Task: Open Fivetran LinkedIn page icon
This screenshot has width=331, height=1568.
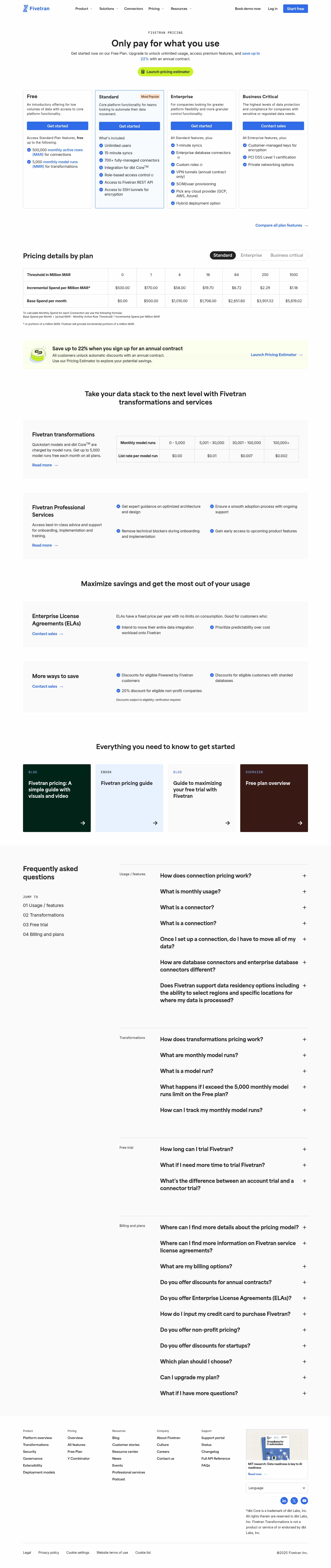Action: coord(284,1500)
